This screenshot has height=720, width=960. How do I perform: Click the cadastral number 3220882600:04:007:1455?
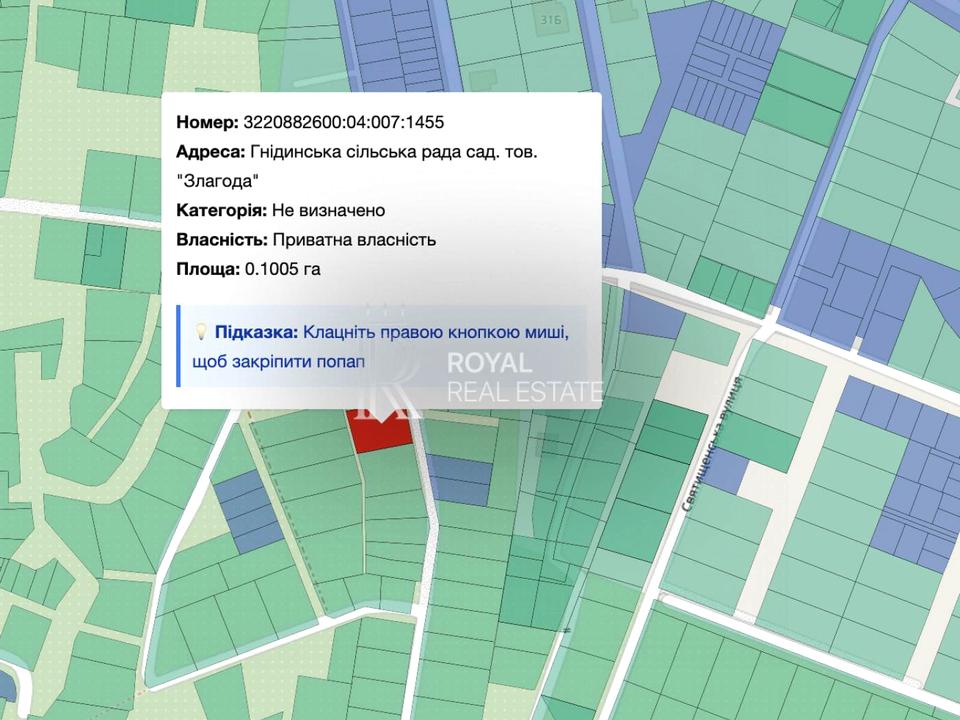tap(344, 122)
